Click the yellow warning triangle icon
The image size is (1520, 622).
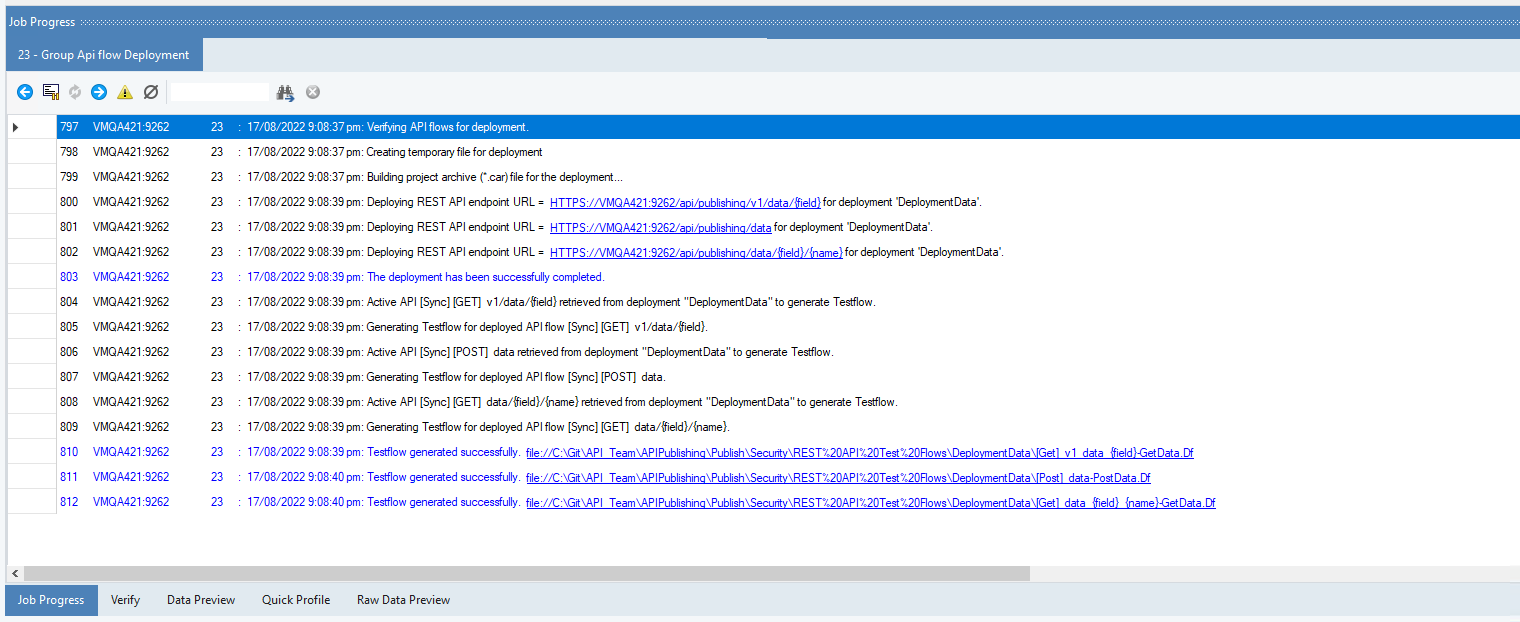[125, 92]
